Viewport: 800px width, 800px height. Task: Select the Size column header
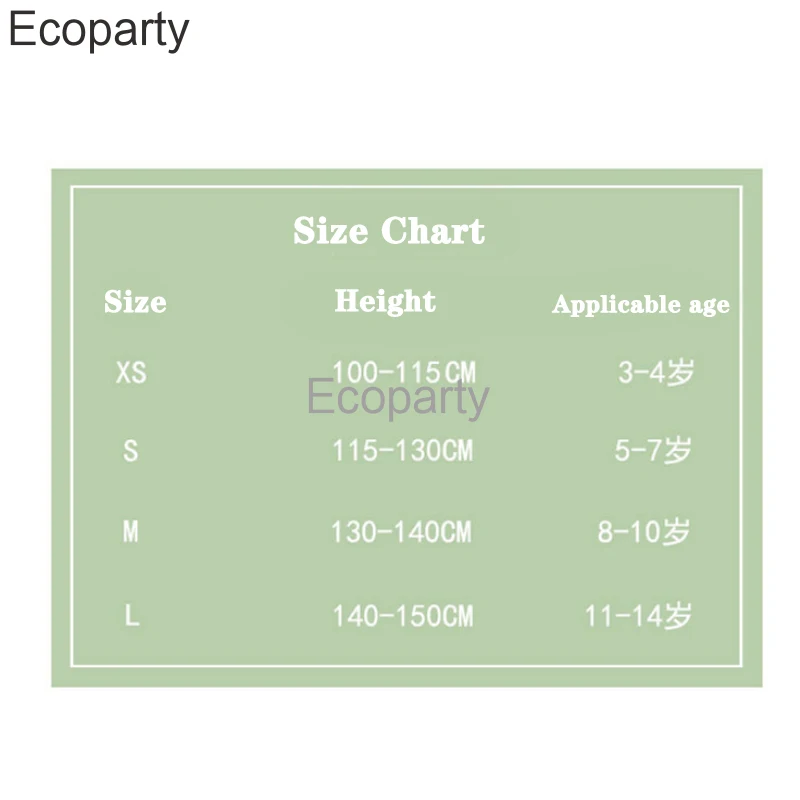coord(135,302)
